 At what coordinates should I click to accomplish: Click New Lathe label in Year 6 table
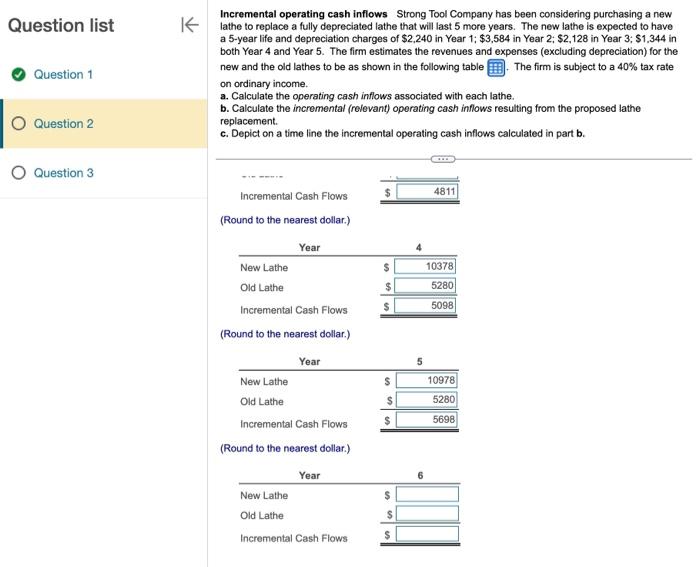[264, 495]
